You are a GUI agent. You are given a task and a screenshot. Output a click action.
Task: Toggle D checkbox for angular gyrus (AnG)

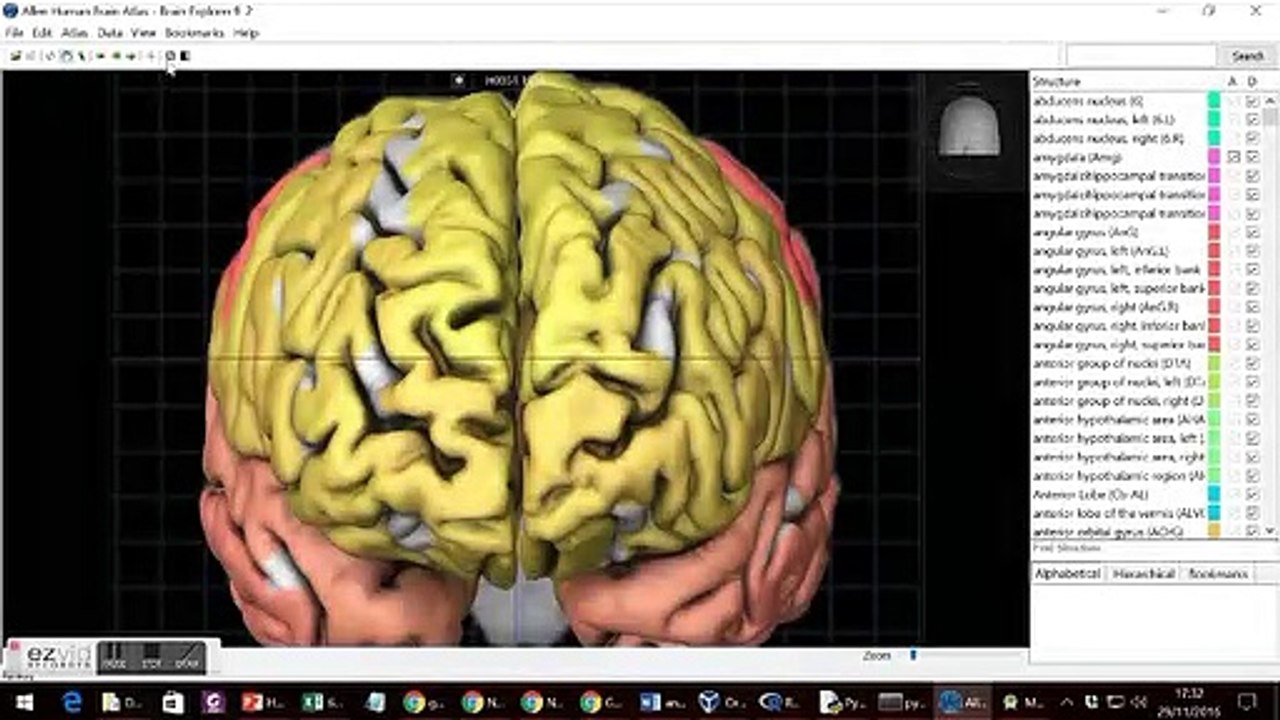click(x=1253, y=232)
